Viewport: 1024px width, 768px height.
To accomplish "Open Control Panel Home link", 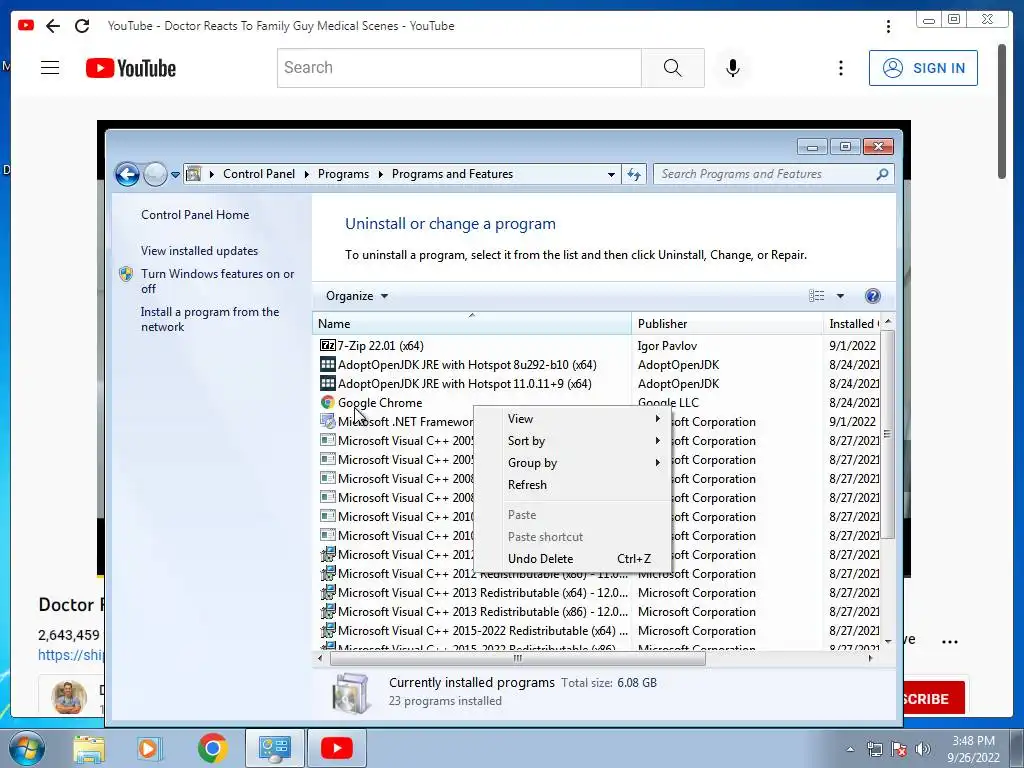I will click(195, 215).
